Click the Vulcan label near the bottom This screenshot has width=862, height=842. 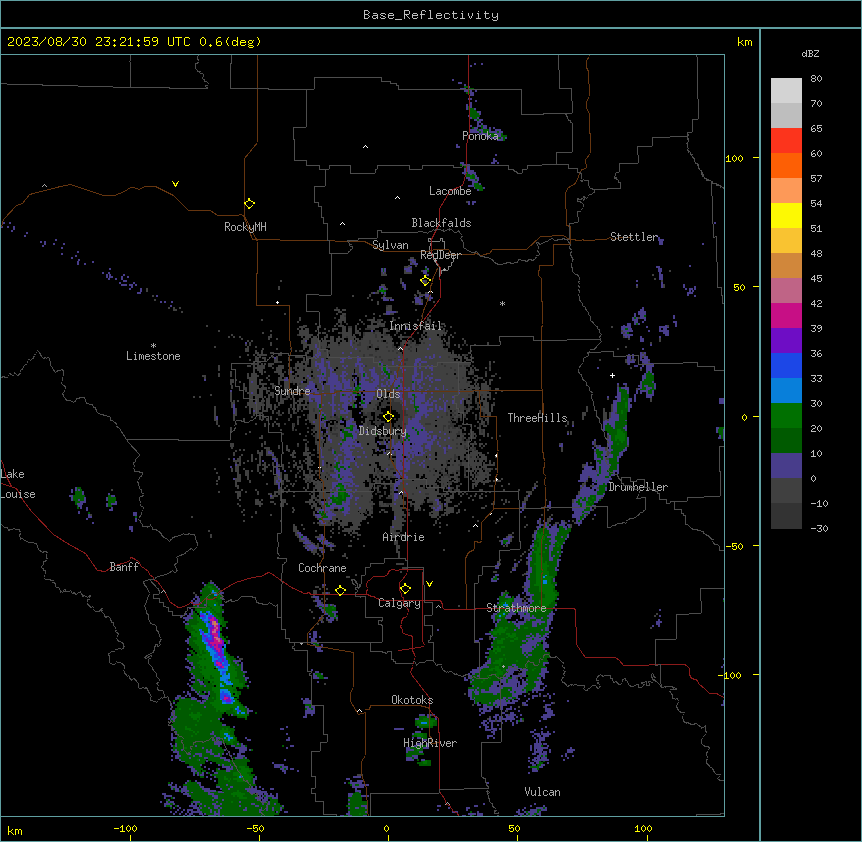pyautogui.click(x=543, y=792)
